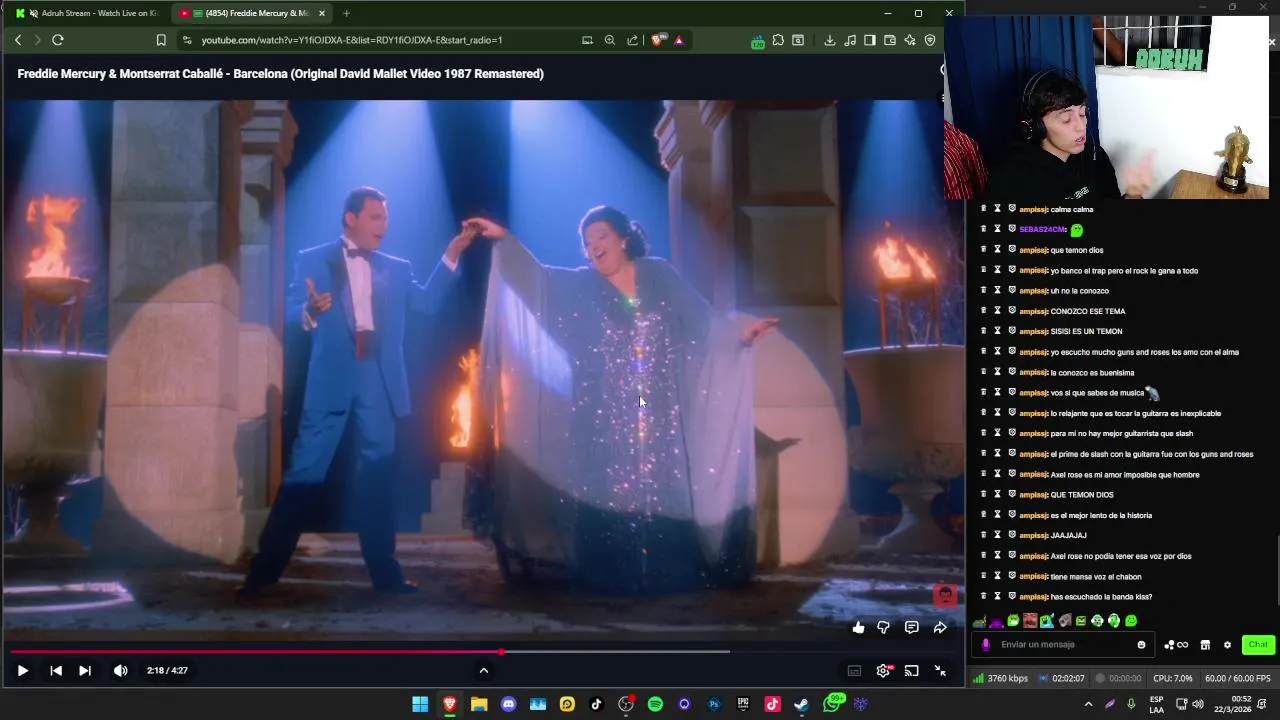This screenshot has width=1280, height=720.
Task: Toggle the browser sidebar panel
Action: point(870,40)
